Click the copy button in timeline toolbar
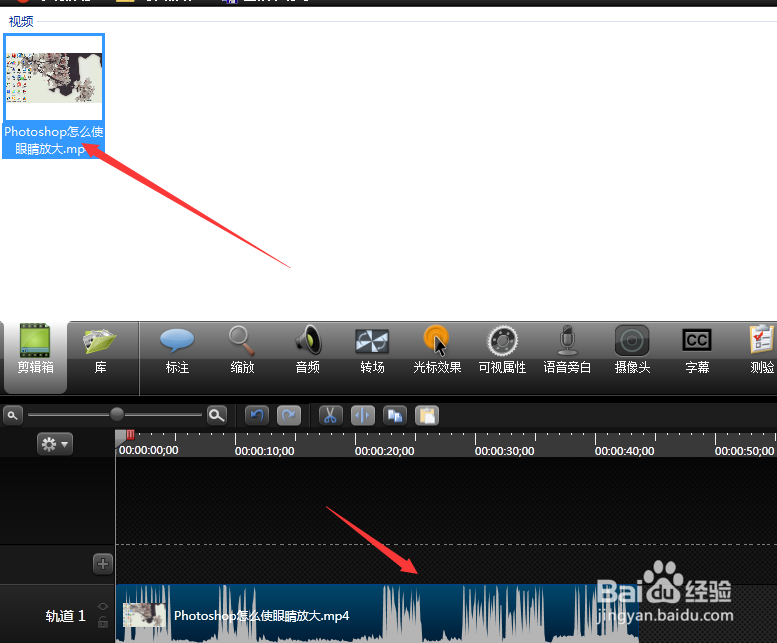The height and width of the screenshot is (643, 777). [395, 415]
